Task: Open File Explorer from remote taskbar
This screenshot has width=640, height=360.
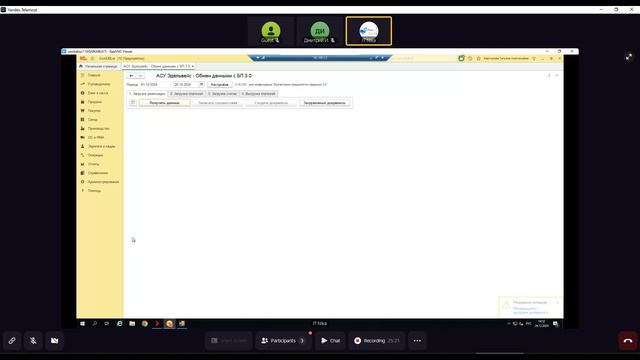Action: coord(132,323)
